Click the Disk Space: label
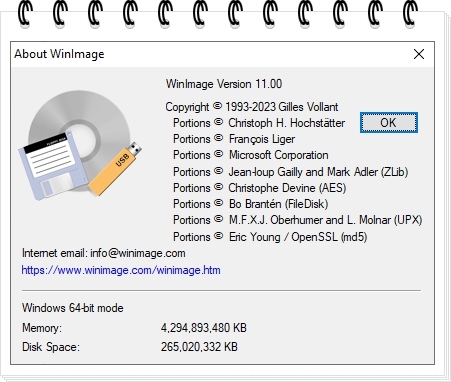 51,347
